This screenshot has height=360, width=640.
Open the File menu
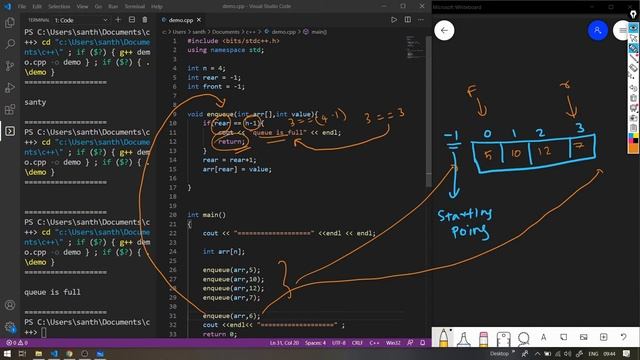coord(22,7)
